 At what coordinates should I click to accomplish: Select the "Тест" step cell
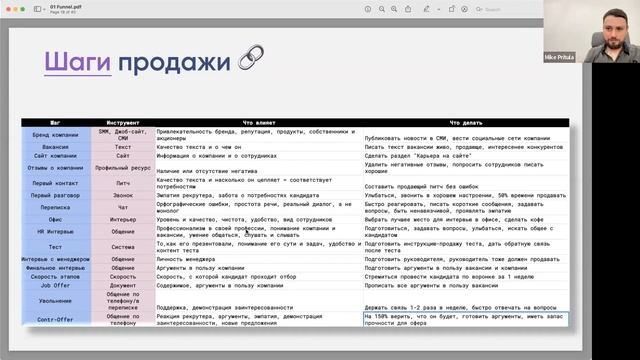coord(56,247)
